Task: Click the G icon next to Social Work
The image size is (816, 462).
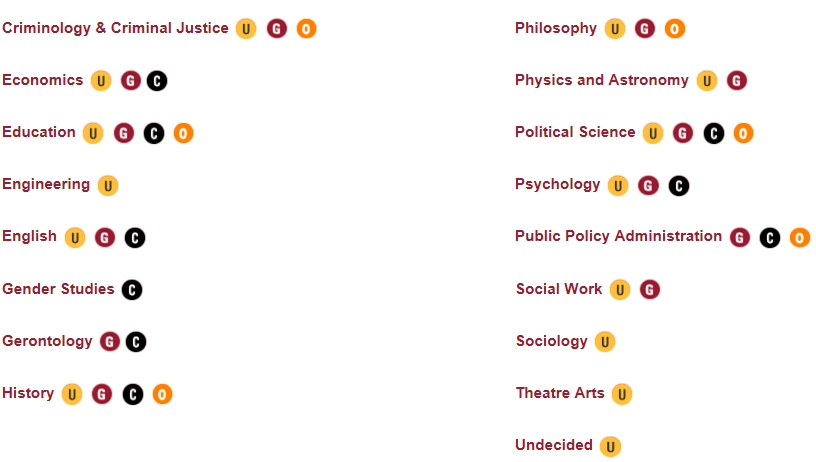Action: coord(649,290)
